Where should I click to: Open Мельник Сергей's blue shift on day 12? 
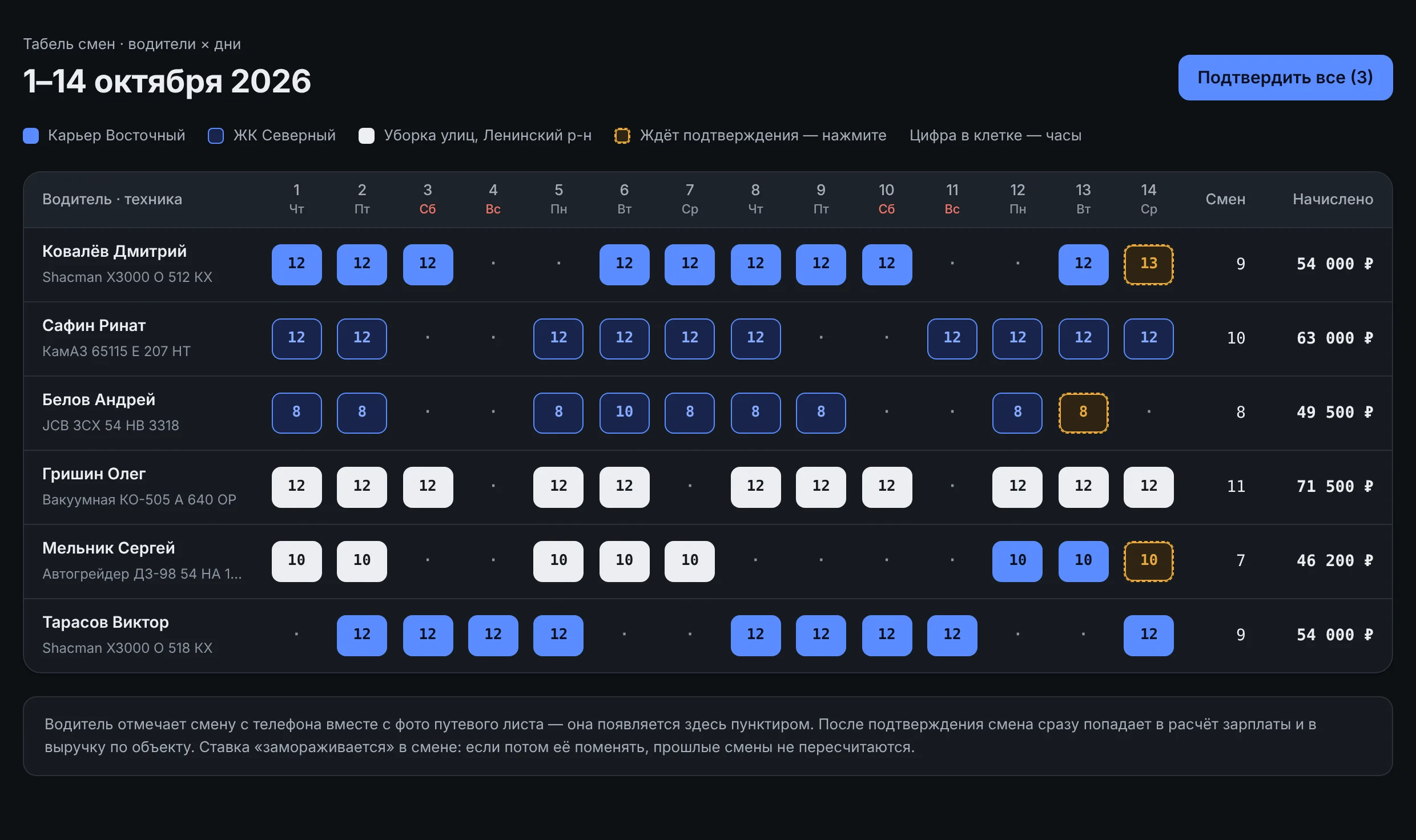click(x=1017, y=561)
